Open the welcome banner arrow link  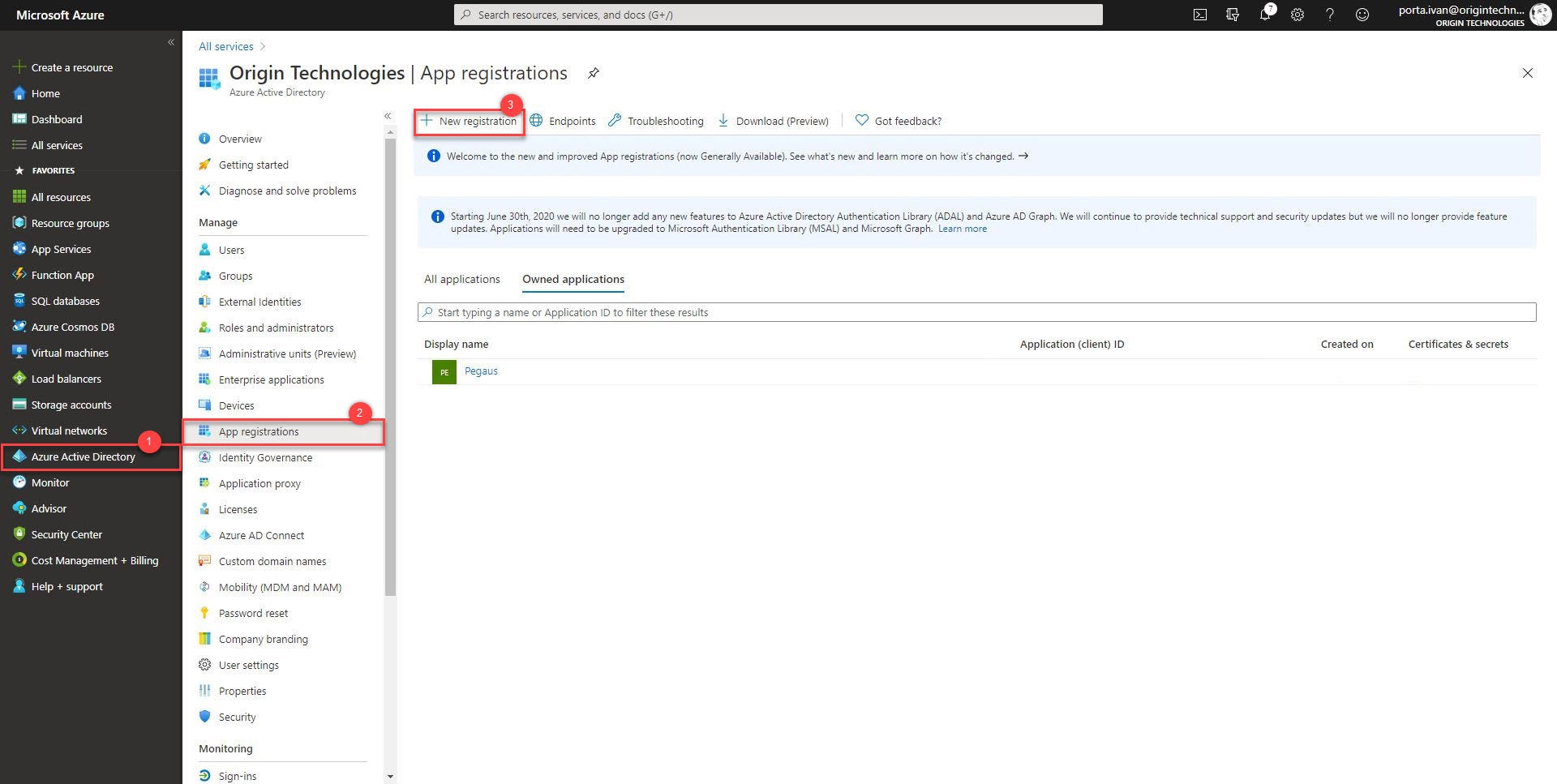pyautogui.click(x=1023, y=156)
